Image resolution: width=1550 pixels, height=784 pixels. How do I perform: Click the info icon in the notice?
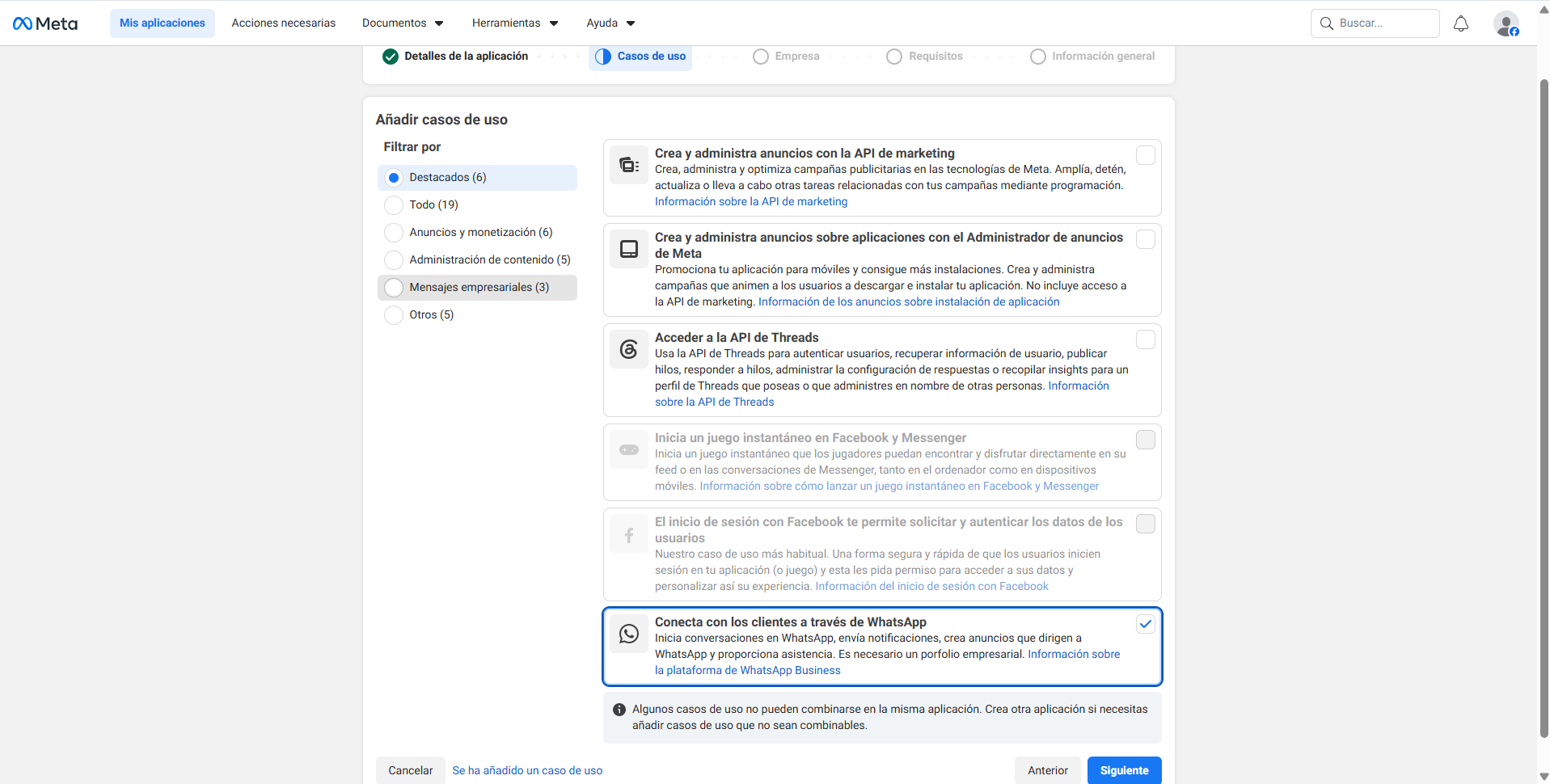pos(619,710)
